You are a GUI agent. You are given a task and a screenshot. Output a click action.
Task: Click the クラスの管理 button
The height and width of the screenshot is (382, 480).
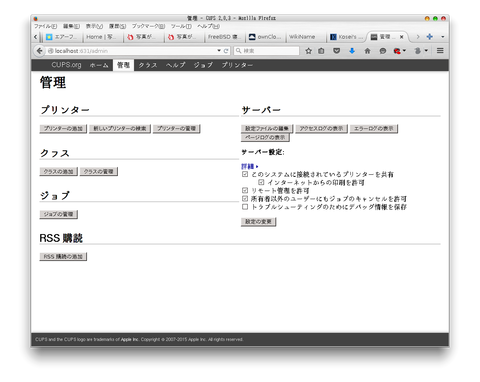click(x=99, y=172)
